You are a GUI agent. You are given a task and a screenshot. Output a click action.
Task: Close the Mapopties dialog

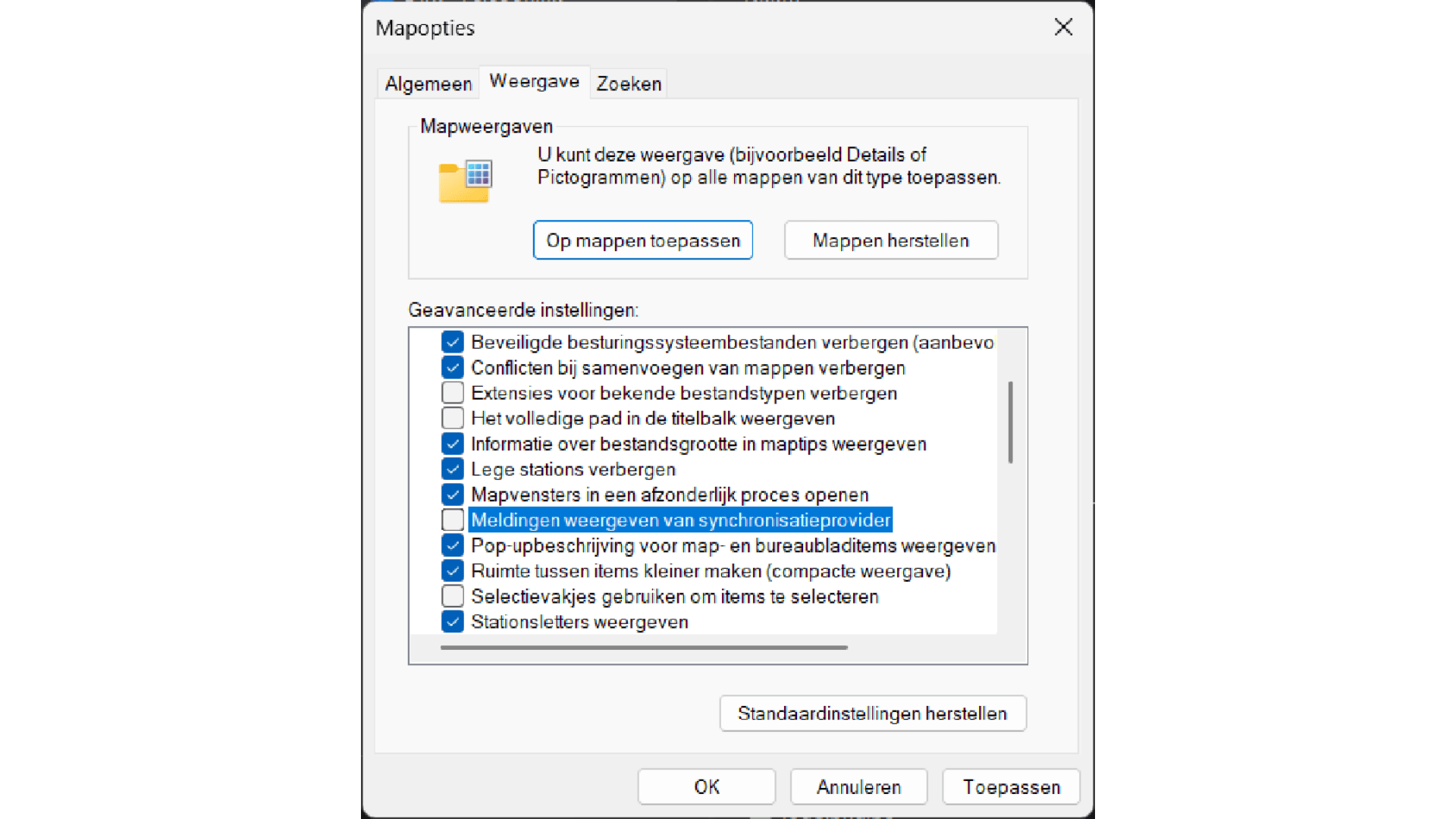(1063, 27)
